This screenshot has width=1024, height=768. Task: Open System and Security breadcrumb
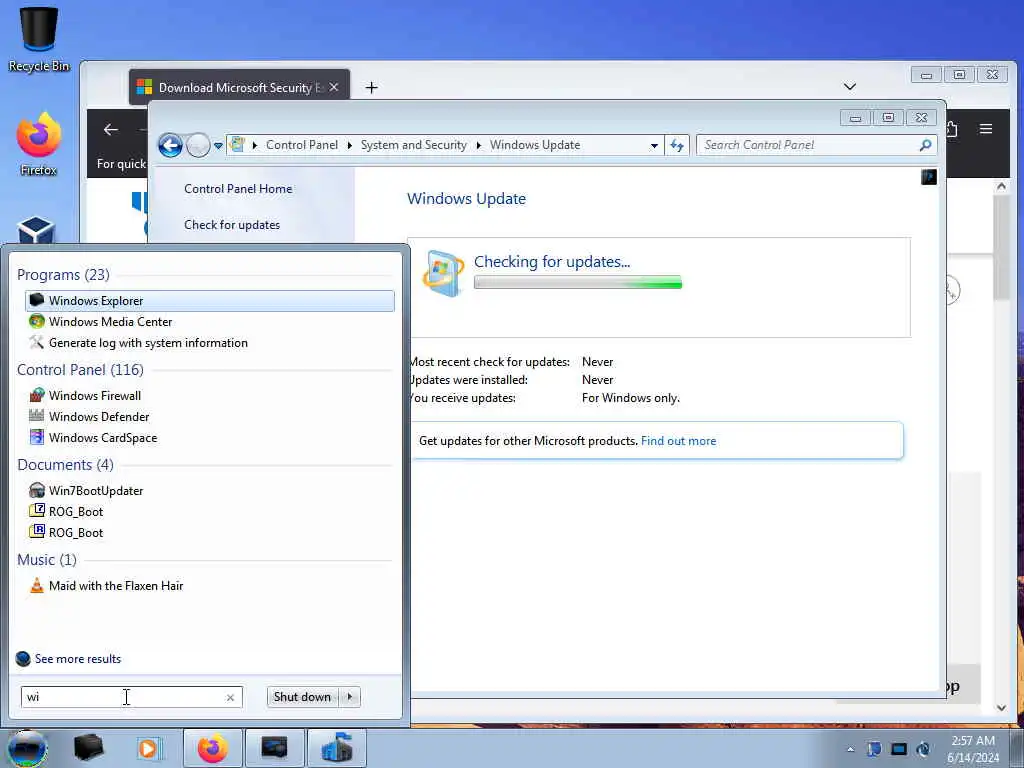pyautogui.click(x=413, y=145)
